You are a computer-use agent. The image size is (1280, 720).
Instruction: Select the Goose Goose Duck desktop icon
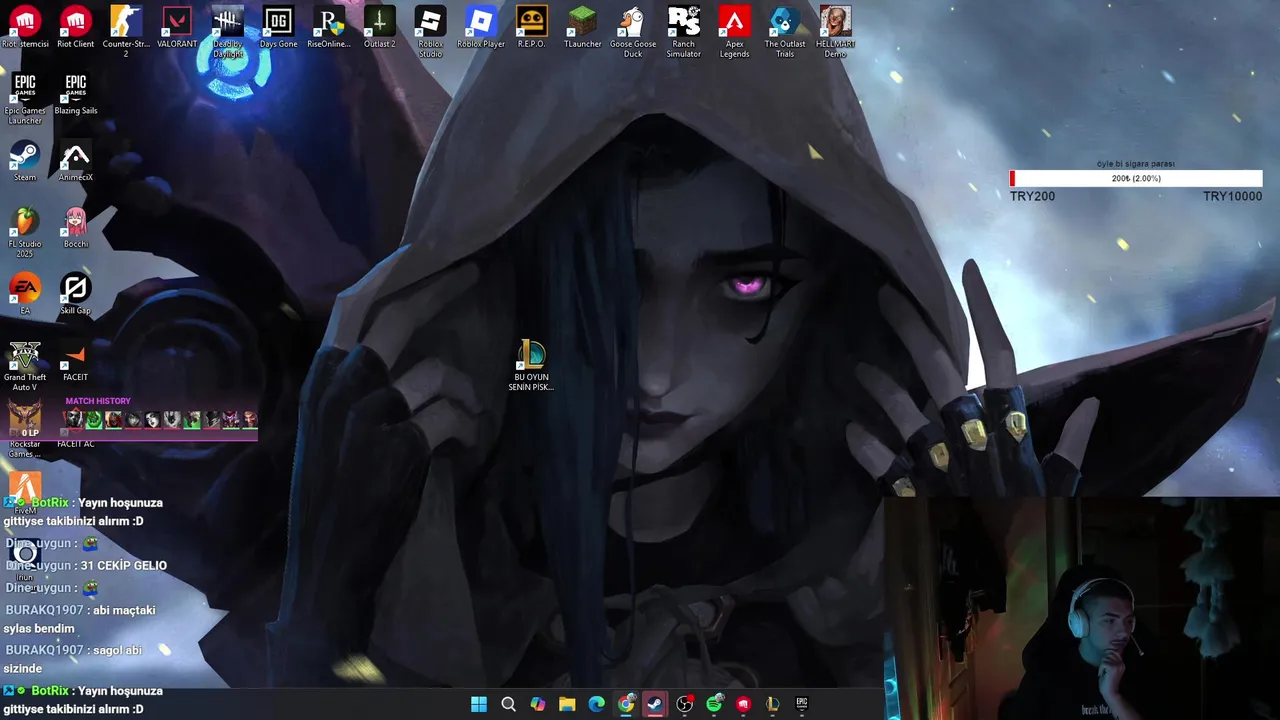[x=633, y=32]
